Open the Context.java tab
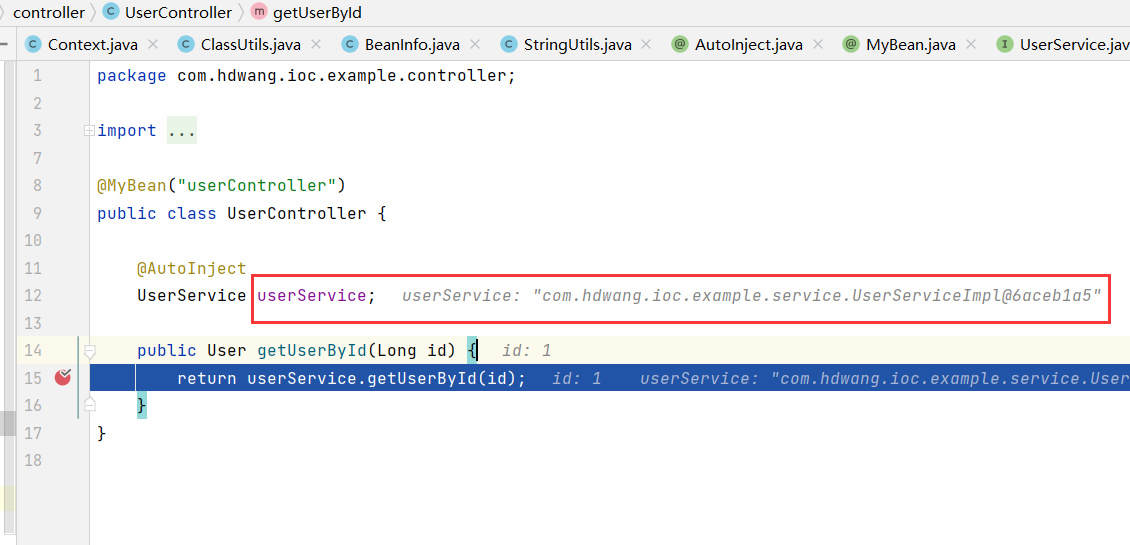 click(x=92, y=45)
